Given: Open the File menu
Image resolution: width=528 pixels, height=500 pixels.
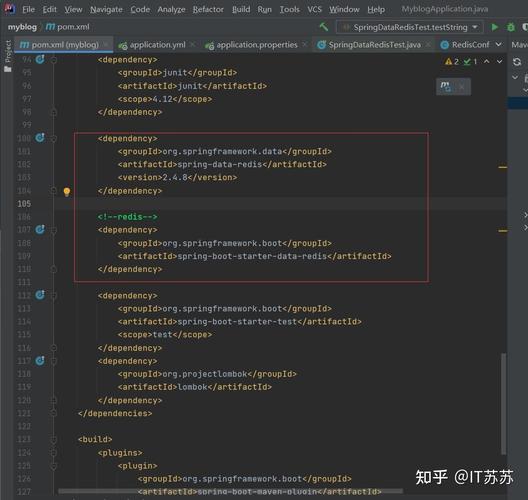Looking at the screenshot, I should tap(28, 9).
